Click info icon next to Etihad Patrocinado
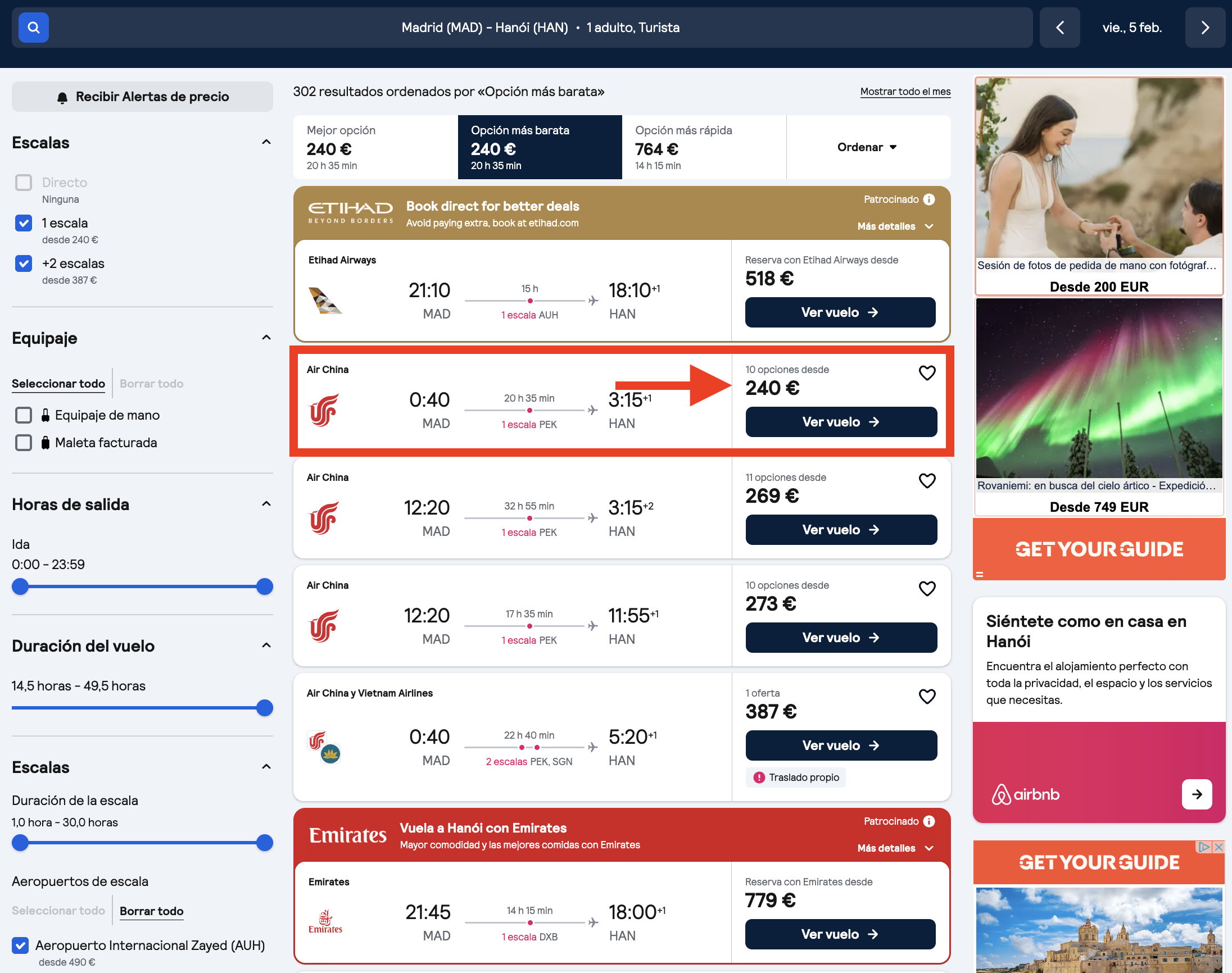Image resolution: width=1232 pixels, height=973 pixels. coord(929,199)
